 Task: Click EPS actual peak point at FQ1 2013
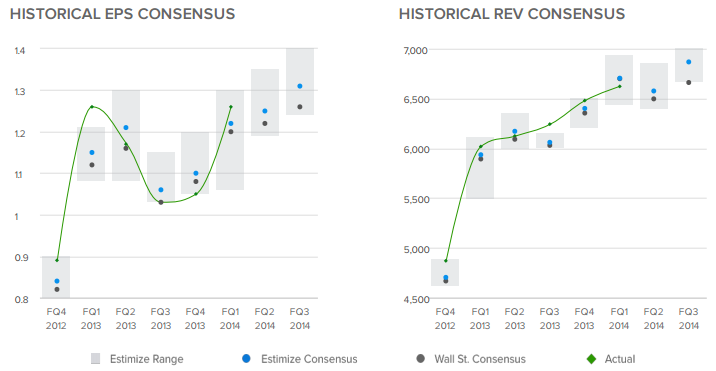pos(92,106)
